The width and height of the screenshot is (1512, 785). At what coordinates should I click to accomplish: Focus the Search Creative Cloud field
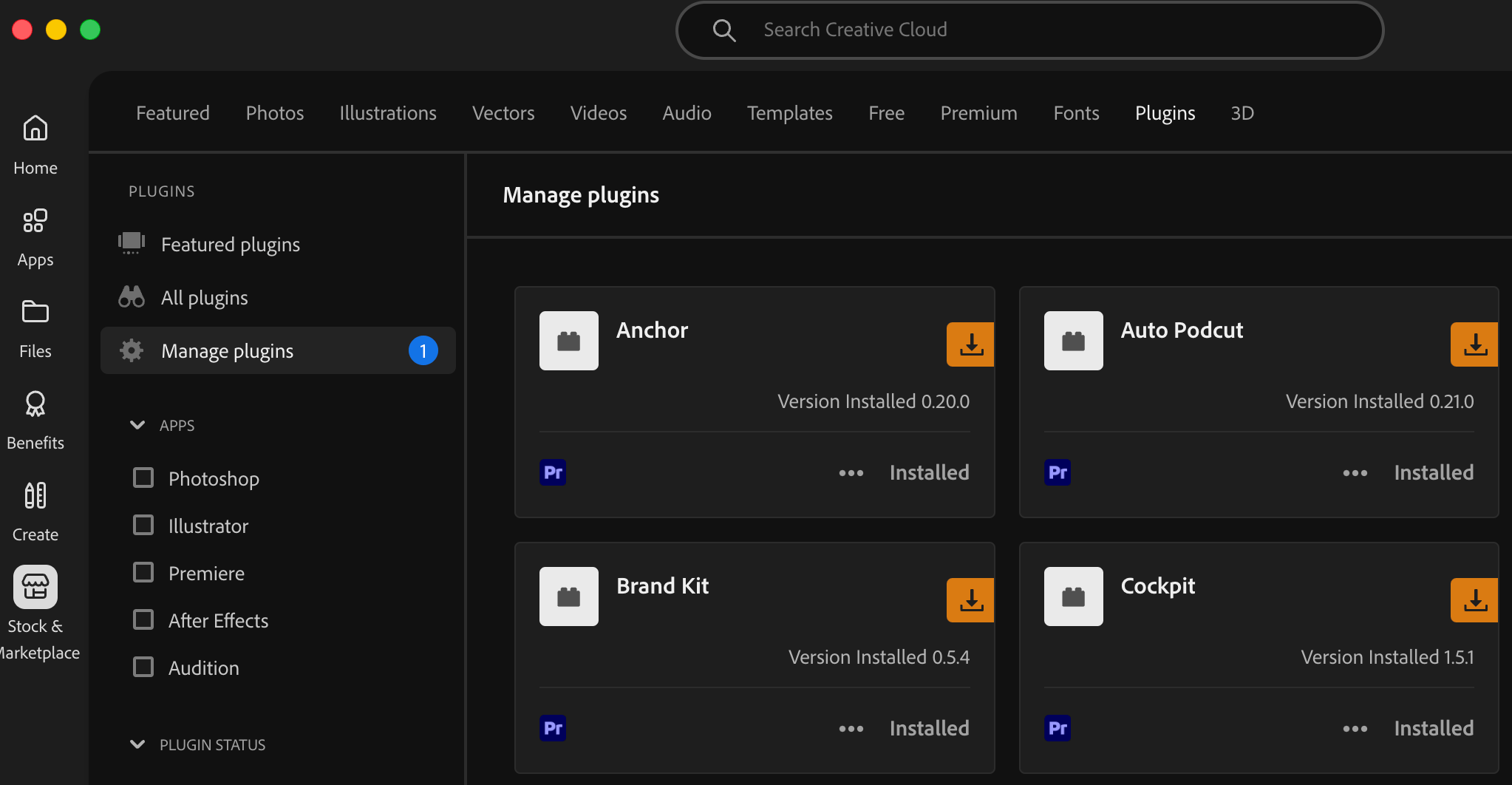tap(1029, 30)
